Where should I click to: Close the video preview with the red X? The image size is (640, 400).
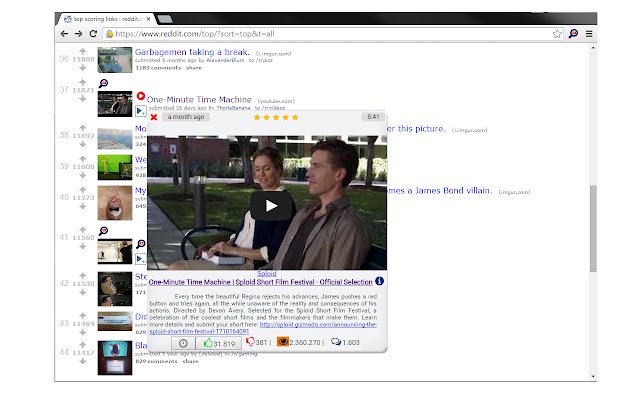(x=154, y=117)
